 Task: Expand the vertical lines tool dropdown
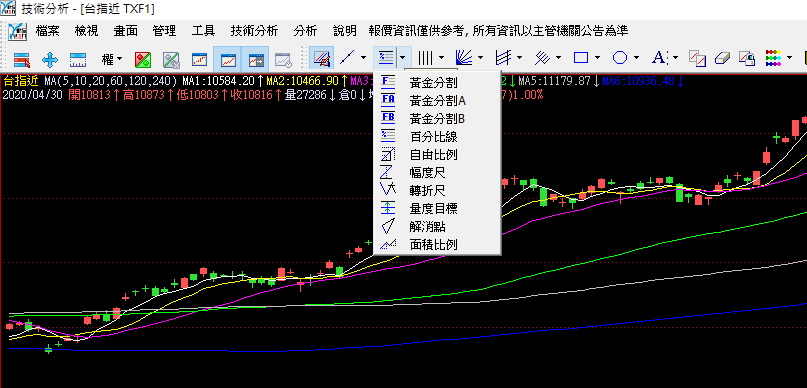441,58
